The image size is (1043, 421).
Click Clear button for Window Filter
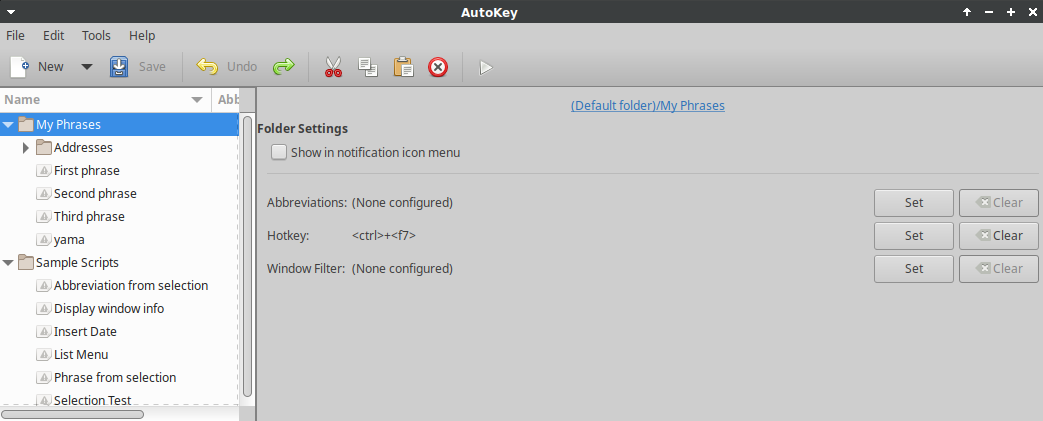coord(998,269)
